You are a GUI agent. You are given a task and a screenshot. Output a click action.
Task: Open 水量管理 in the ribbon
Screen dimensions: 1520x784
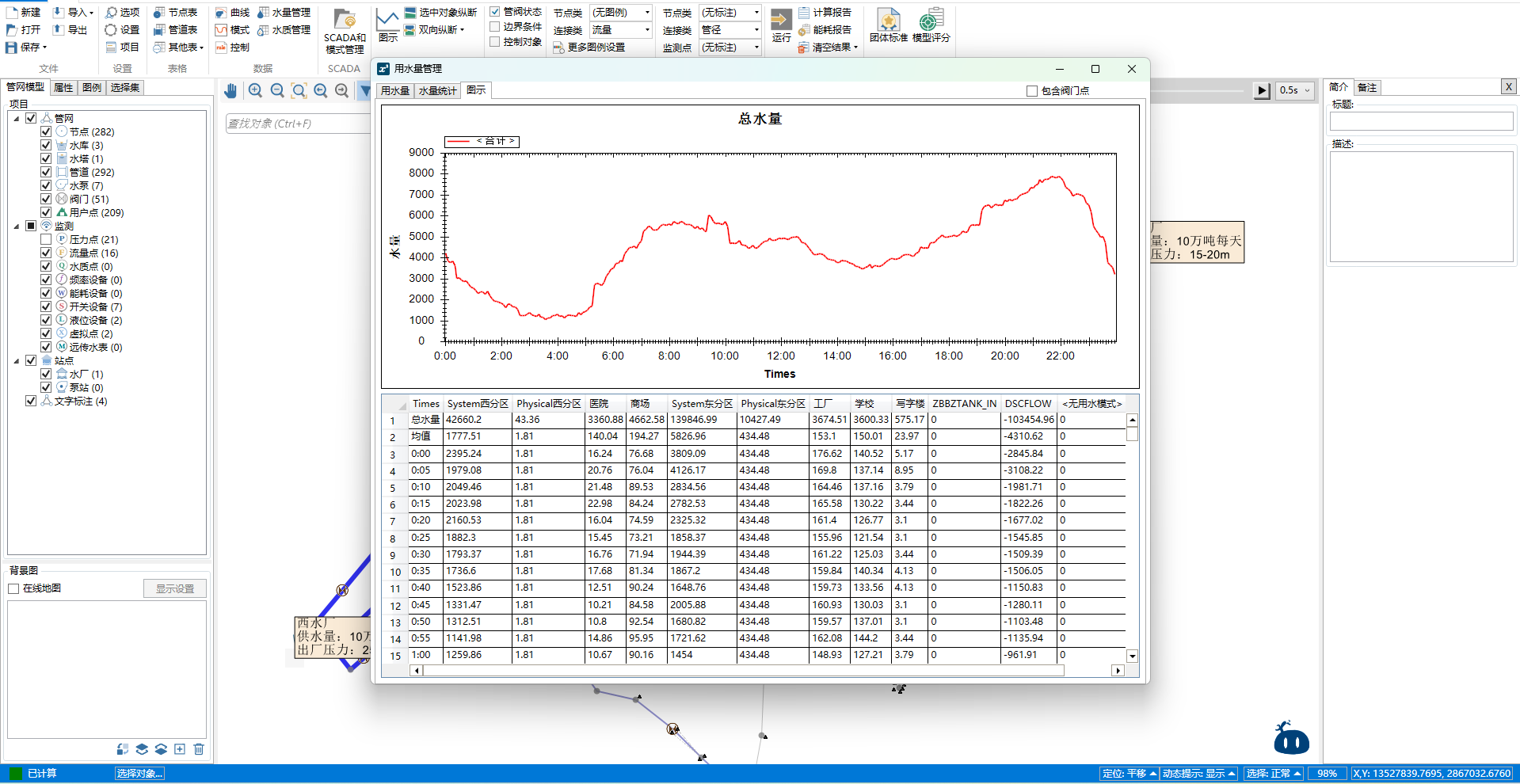[x=284, y=13]
